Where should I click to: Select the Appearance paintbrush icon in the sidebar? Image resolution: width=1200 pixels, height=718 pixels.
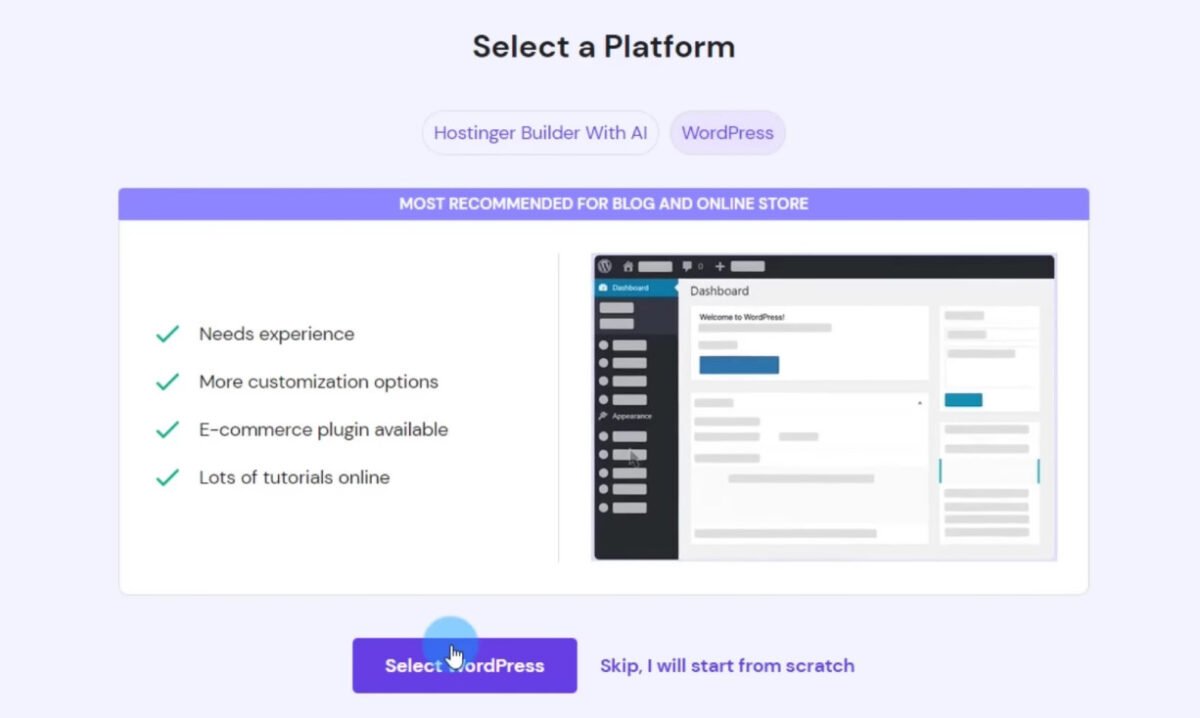tap(602, 416)
